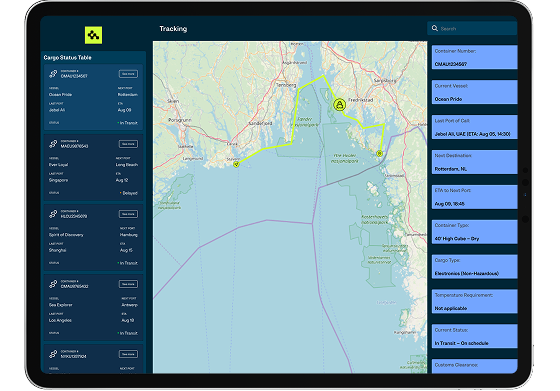Click the Container Number detail tile
The height and width of the screenshot is (391, 560).
click(475, 57)
